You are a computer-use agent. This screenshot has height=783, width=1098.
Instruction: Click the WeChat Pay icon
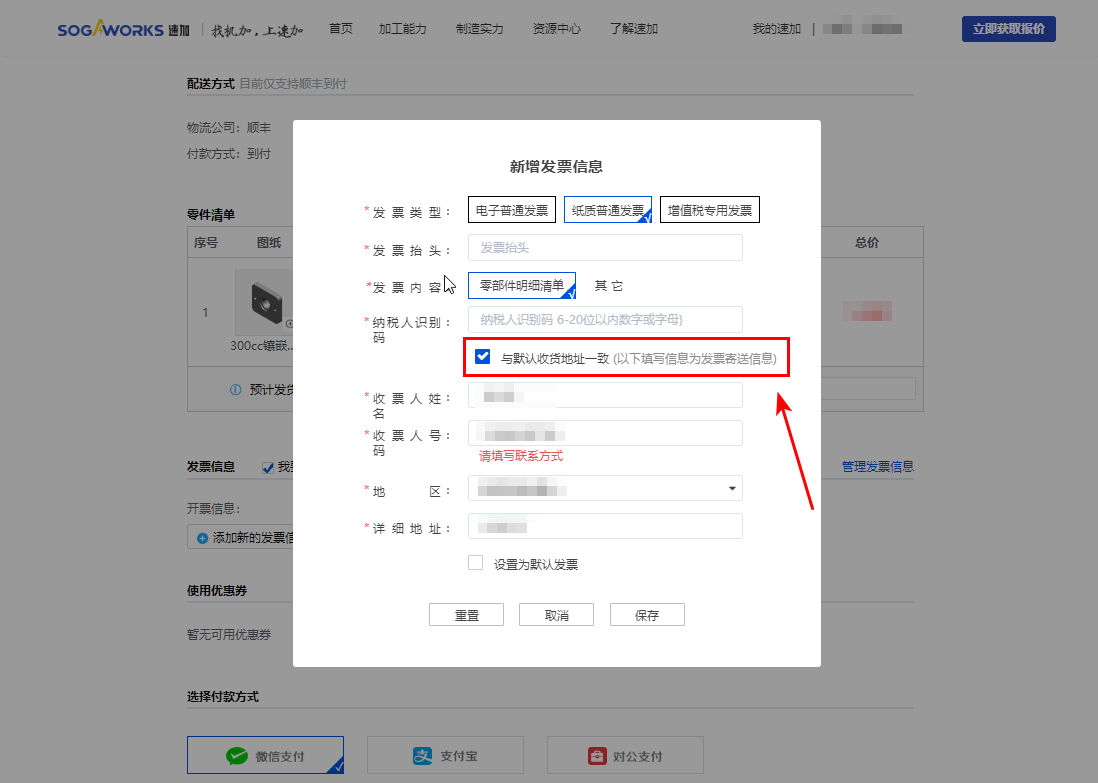237,757
